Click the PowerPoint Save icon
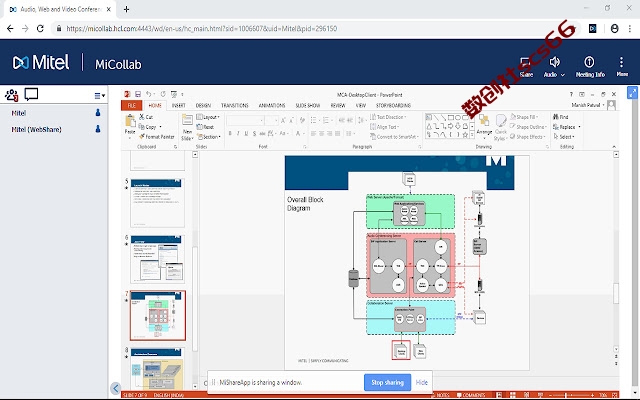Image resolution: width=640 pixels, height=400 pixels. click(138, 94)
